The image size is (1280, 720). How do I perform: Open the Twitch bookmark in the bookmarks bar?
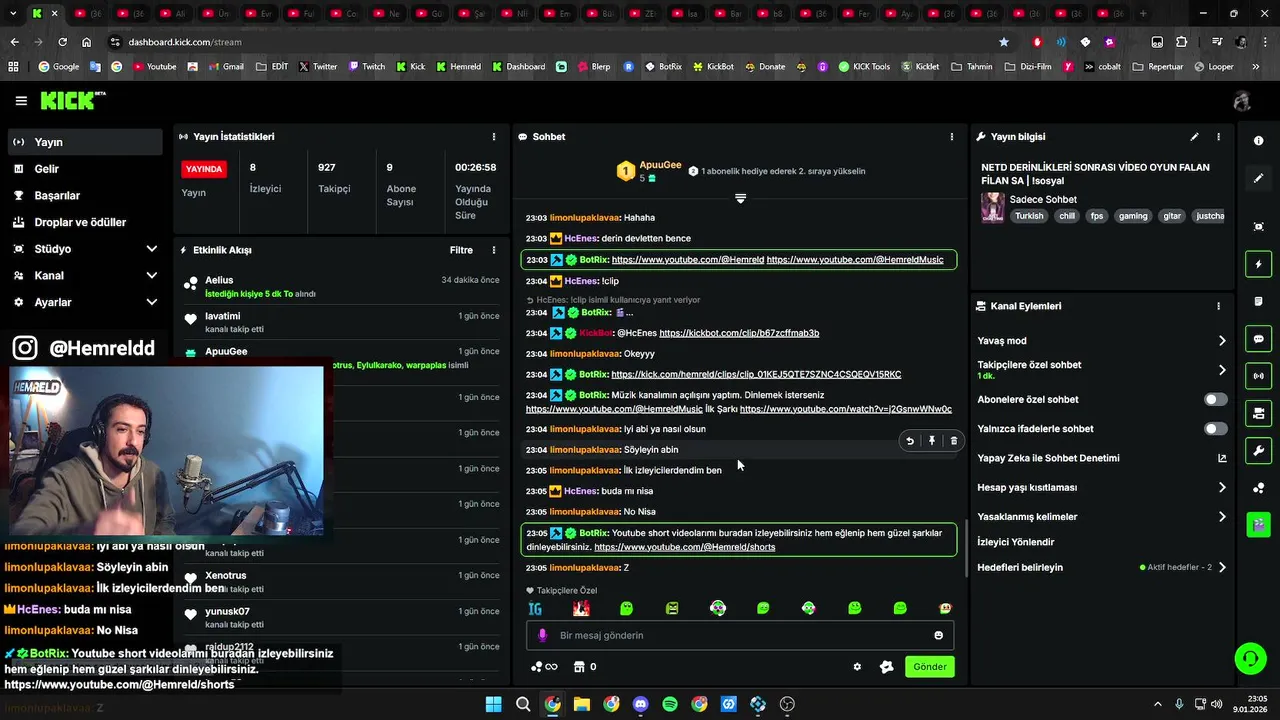point(366,67)
